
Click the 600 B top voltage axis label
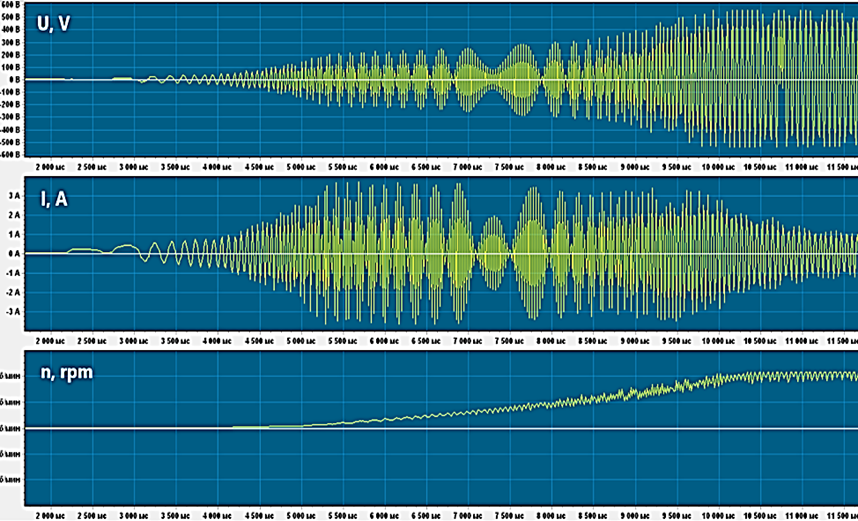click(x=11, y=4)
